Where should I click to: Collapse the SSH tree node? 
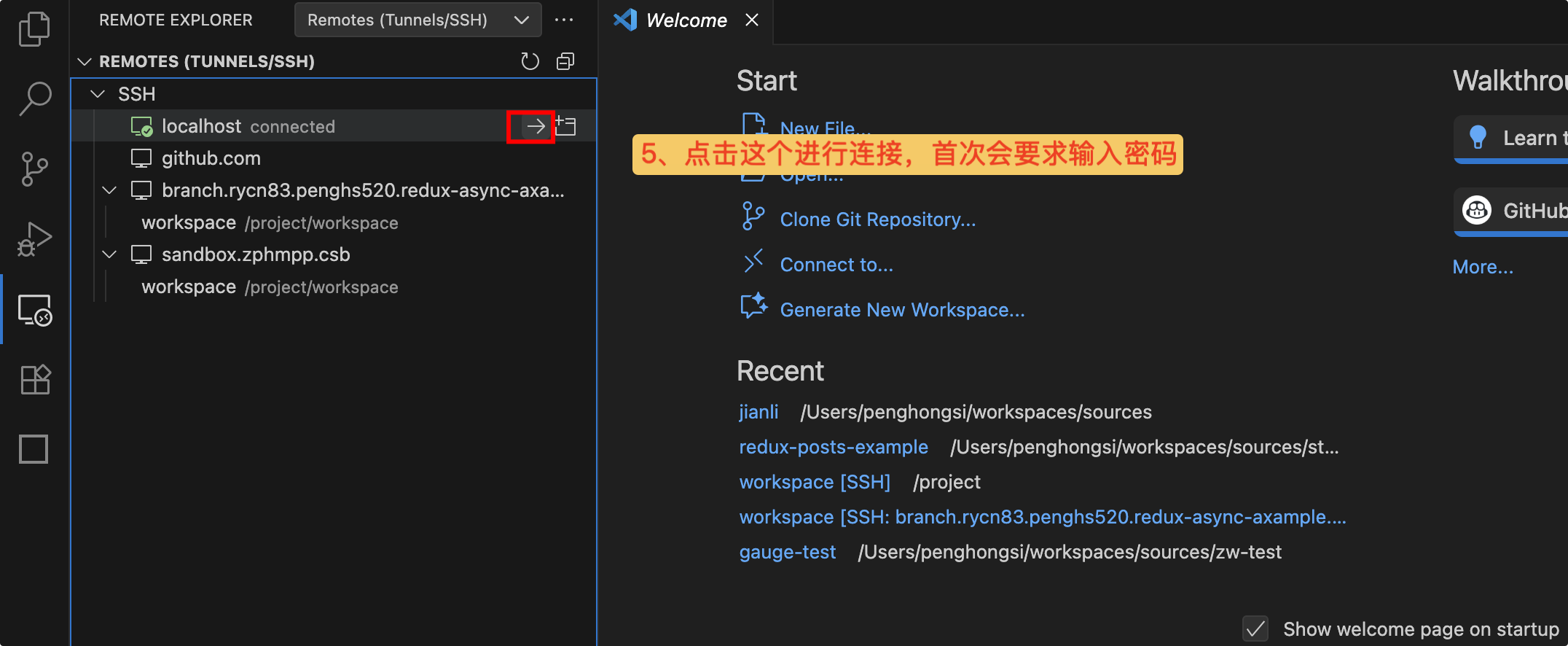click(x=98, y=94)
